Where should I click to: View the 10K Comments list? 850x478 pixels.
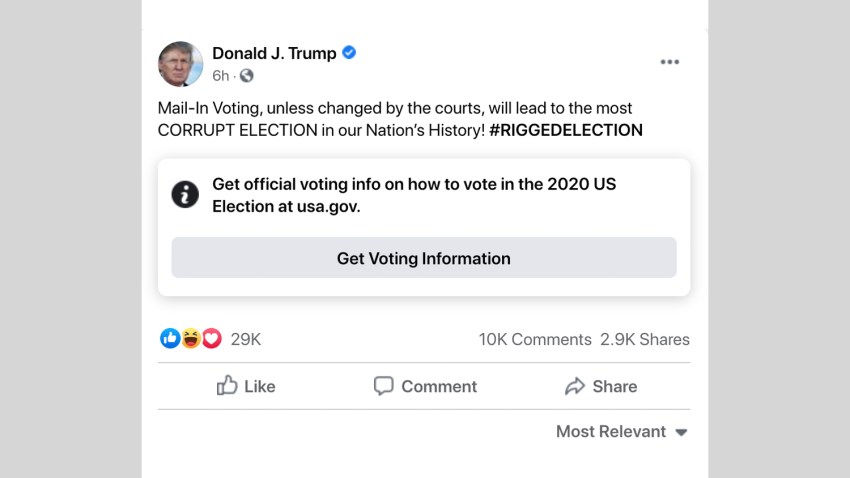(534, 340)
